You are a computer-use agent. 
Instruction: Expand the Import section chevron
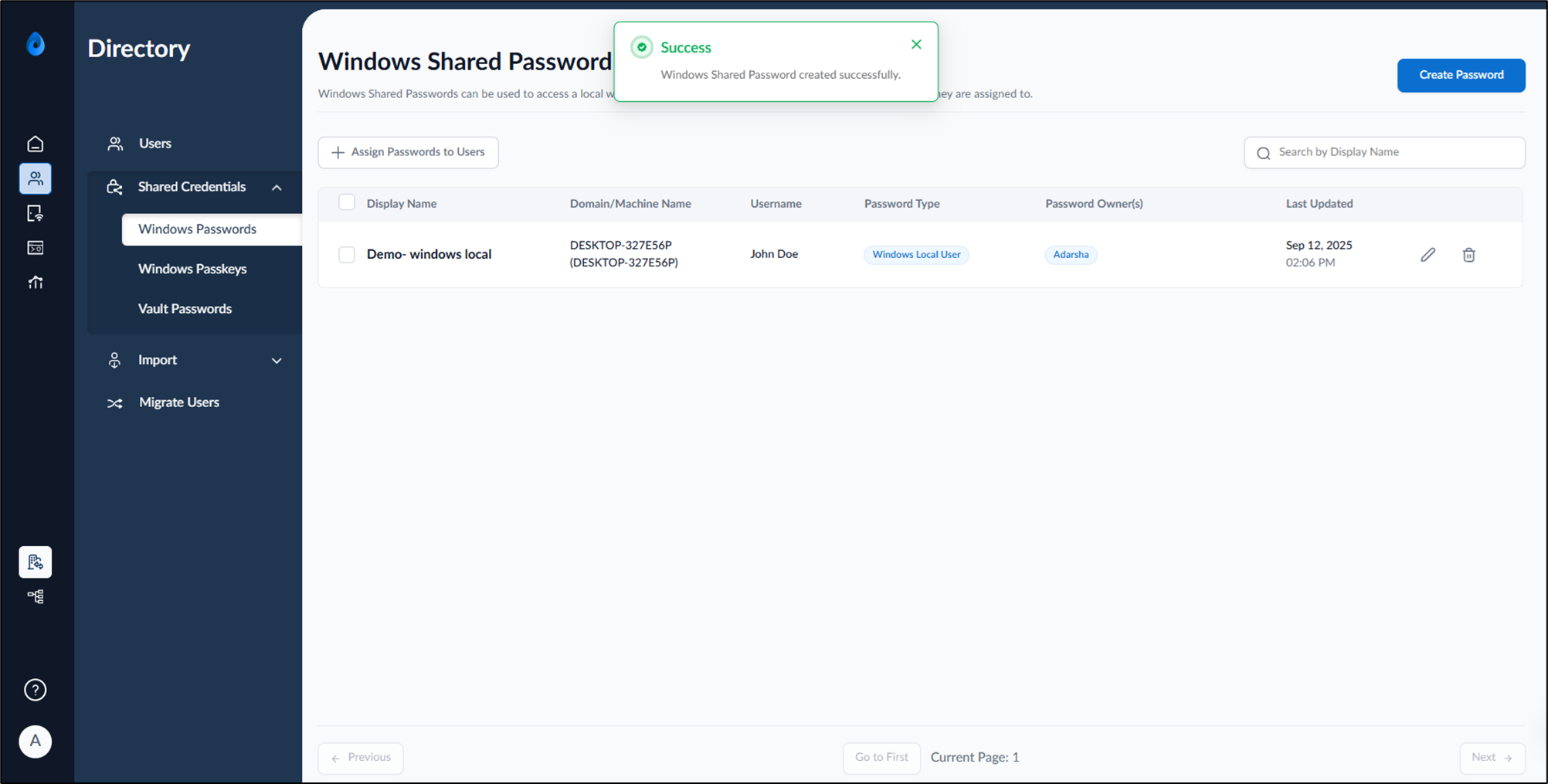tap(277, 361)
